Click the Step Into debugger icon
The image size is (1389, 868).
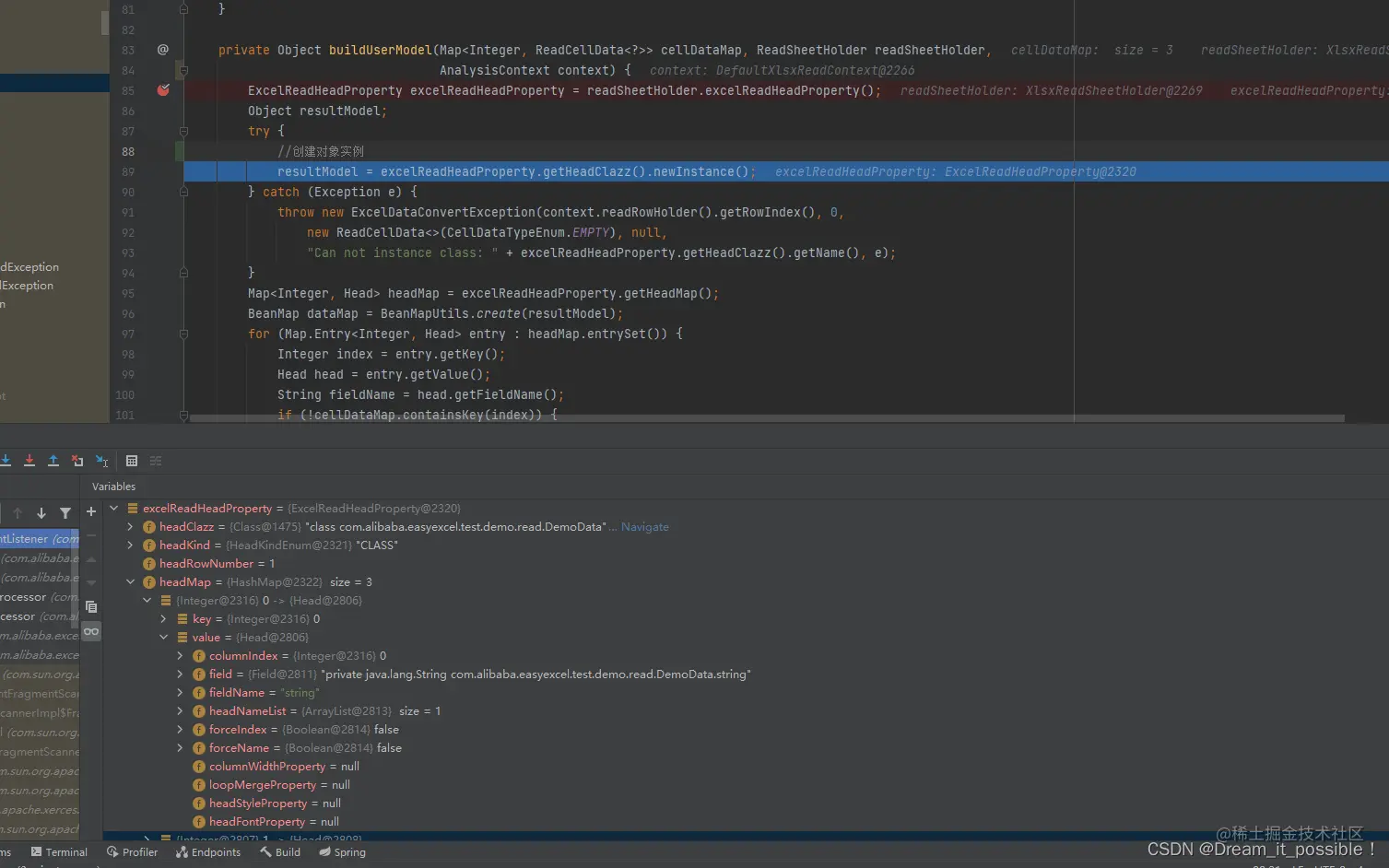6,461
